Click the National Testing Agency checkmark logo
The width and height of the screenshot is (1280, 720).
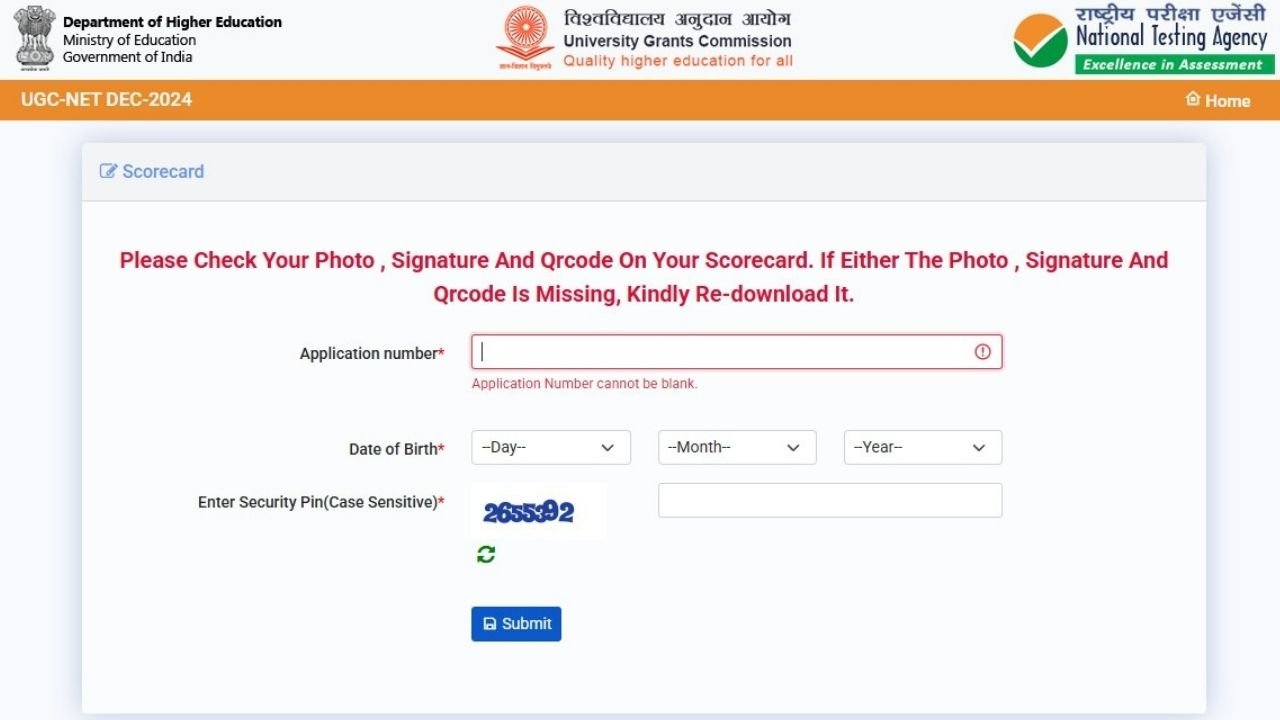pyautogui.click(x=1040, y=40)
